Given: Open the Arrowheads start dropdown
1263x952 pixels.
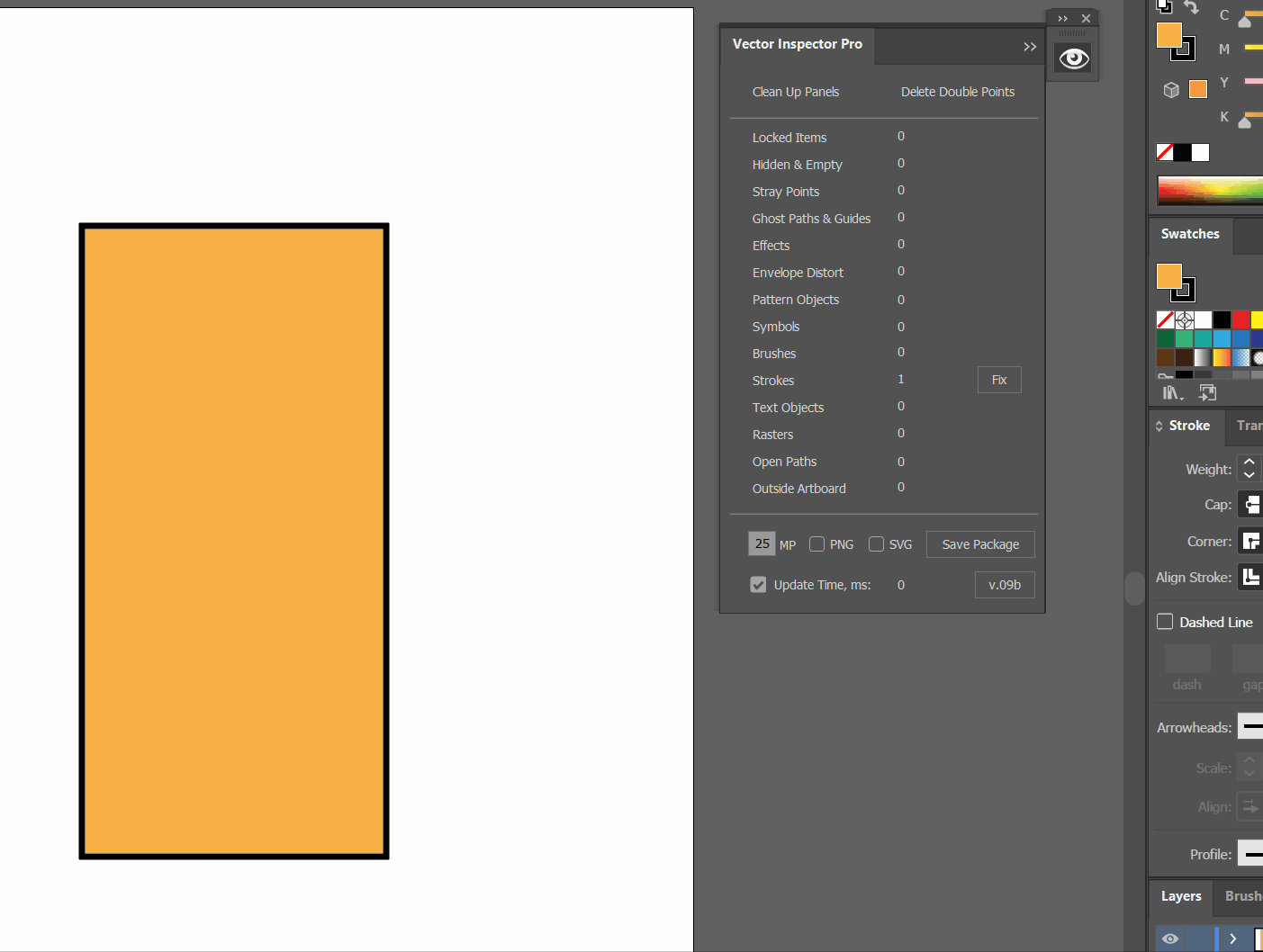Looking at the screenshot, I should pyautogui.click(x=1251, y=726).
